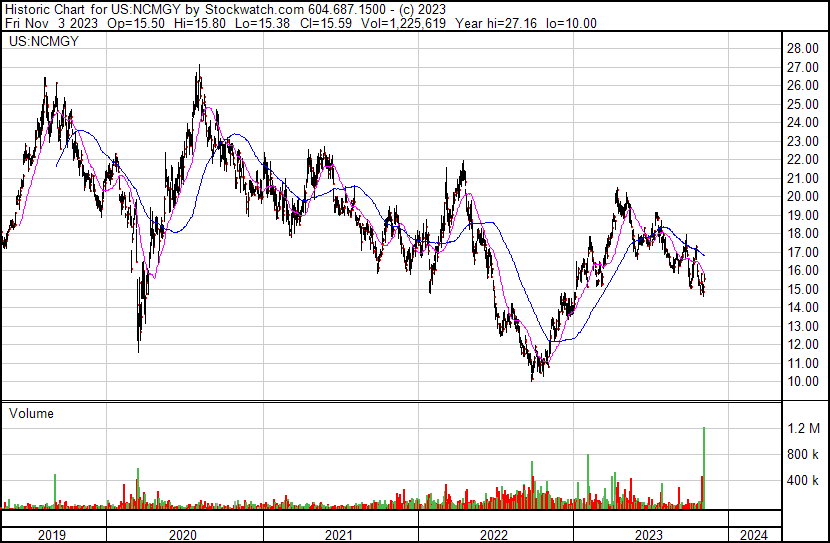
Task: Click the 16.00 price axis label
Action: coord(803,270)
